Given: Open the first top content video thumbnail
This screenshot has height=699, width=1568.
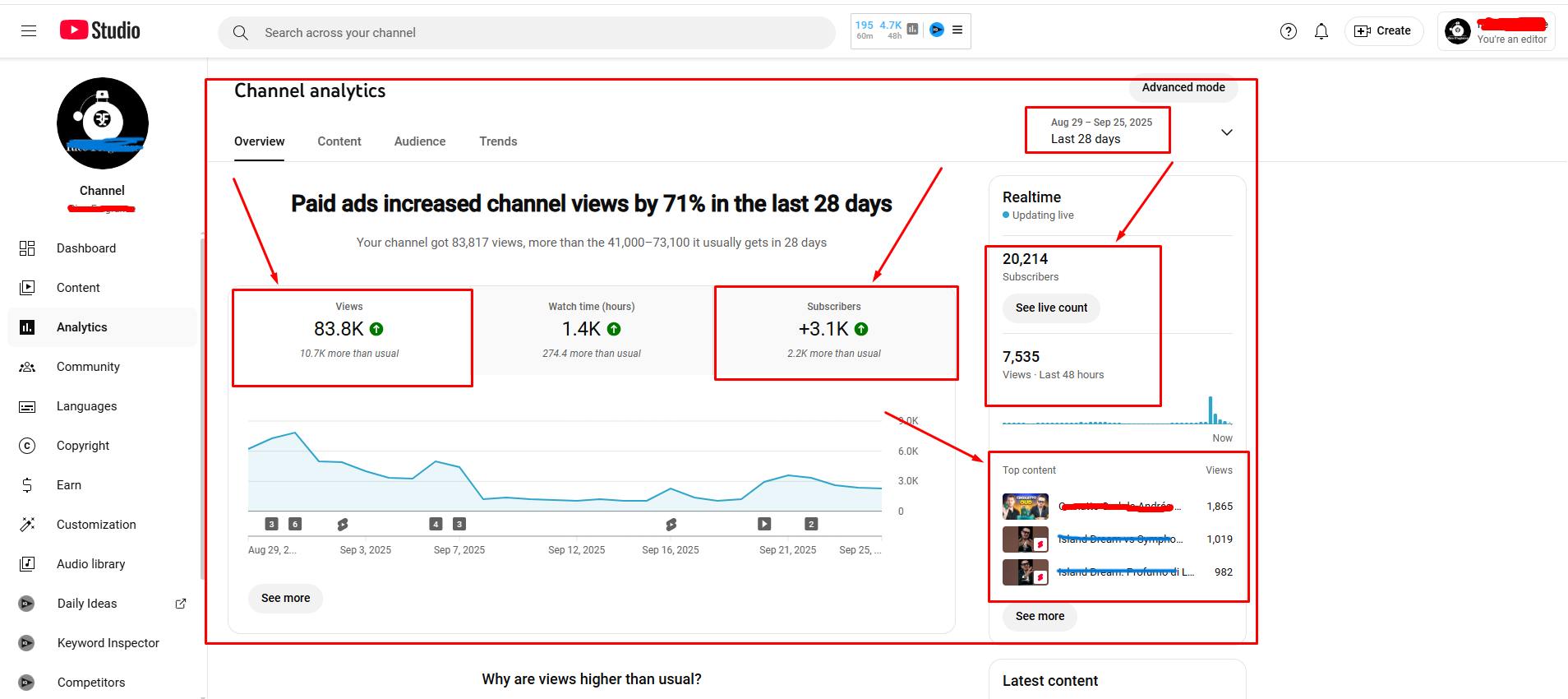Looking at the screenshot, I should (x=1025, y=507).
